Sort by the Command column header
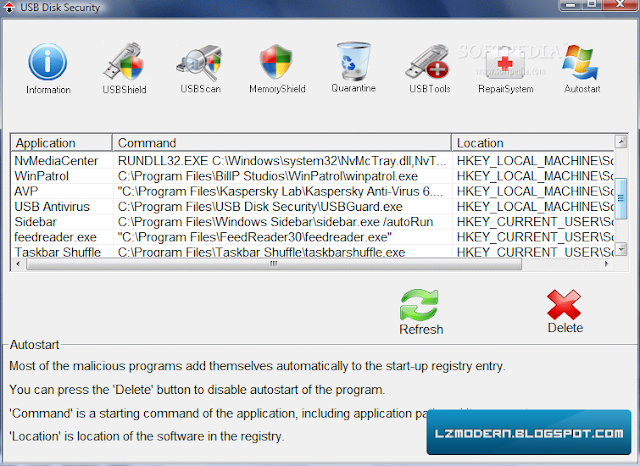This screenshot has width=640, height=466. [x=282, y=143]
